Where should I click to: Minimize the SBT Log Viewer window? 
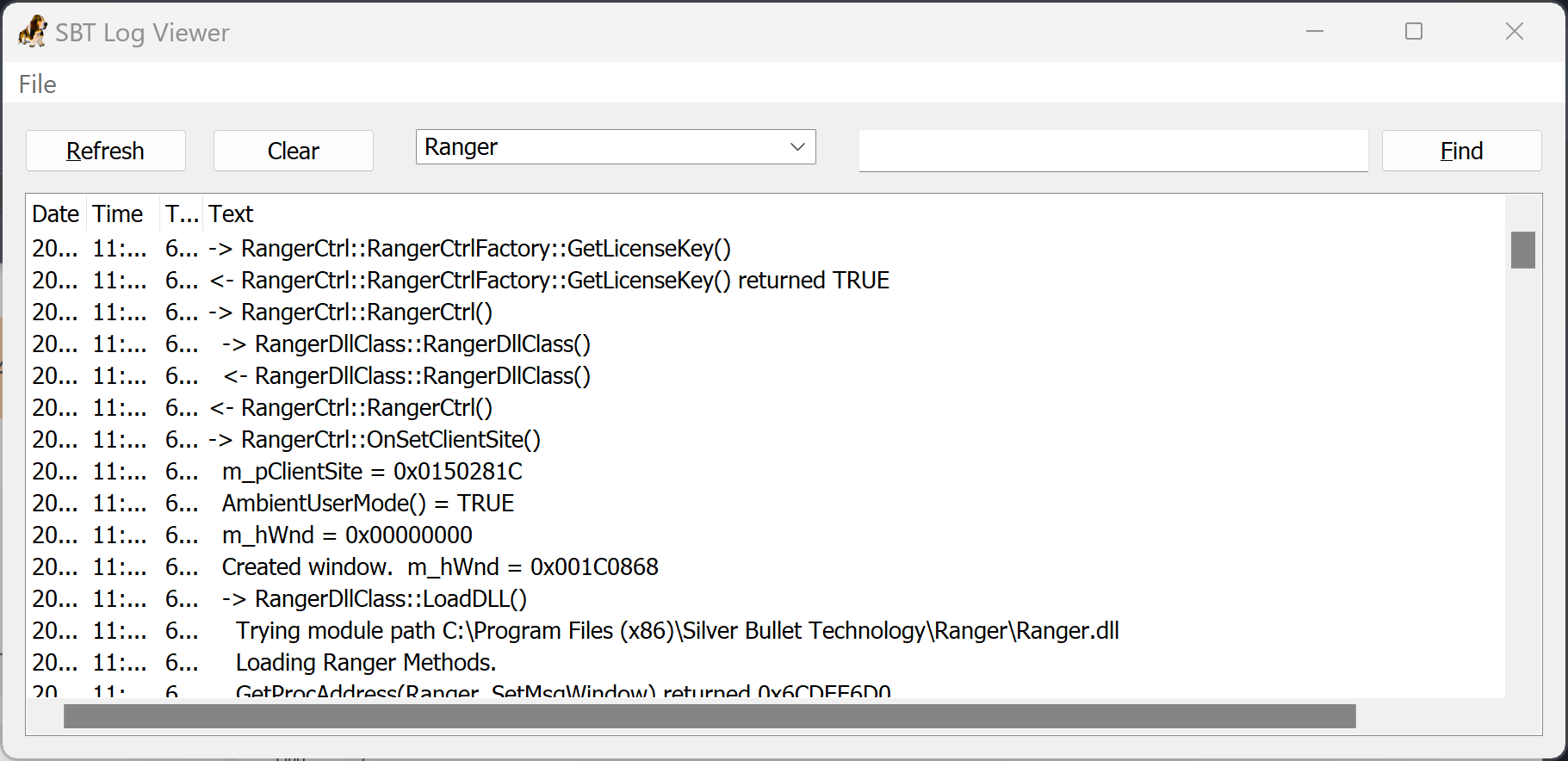point(1315,32)
